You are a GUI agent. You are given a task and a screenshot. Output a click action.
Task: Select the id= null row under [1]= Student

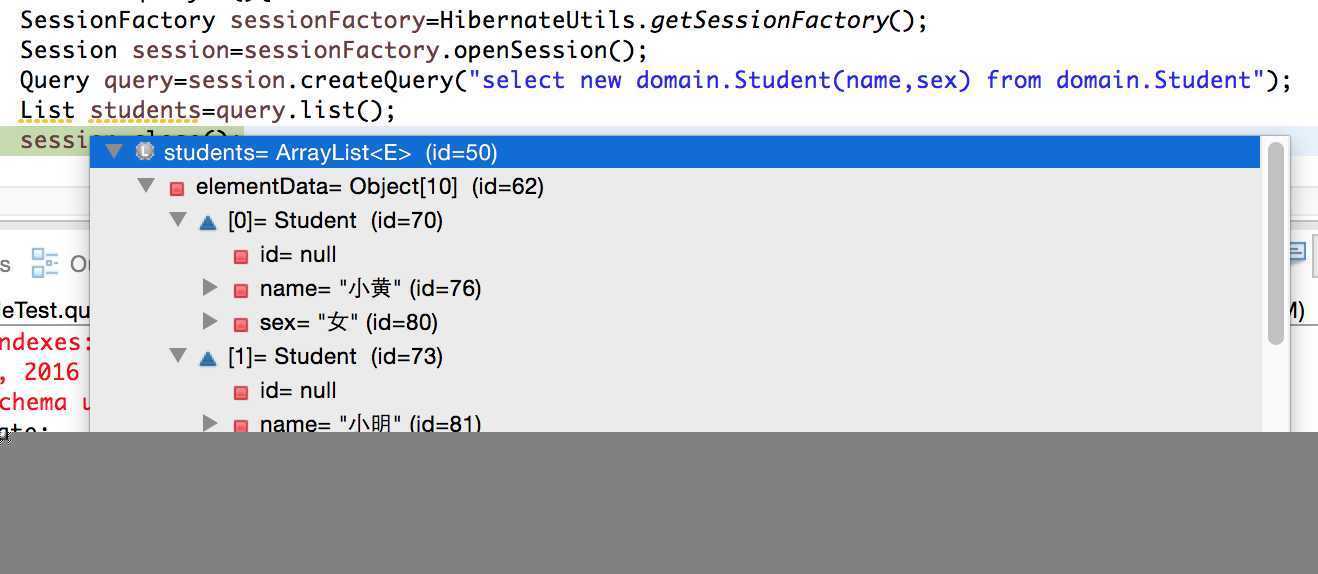click(675, 390)
